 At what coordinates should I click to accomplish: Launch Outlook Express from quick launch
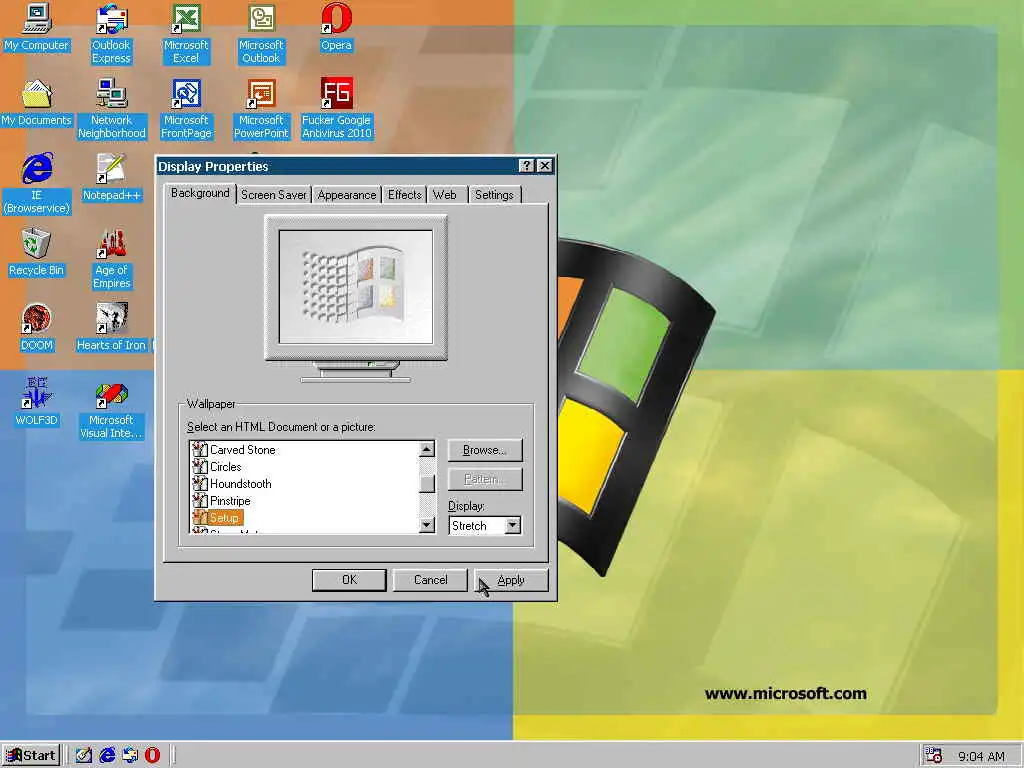coord(130,755)
